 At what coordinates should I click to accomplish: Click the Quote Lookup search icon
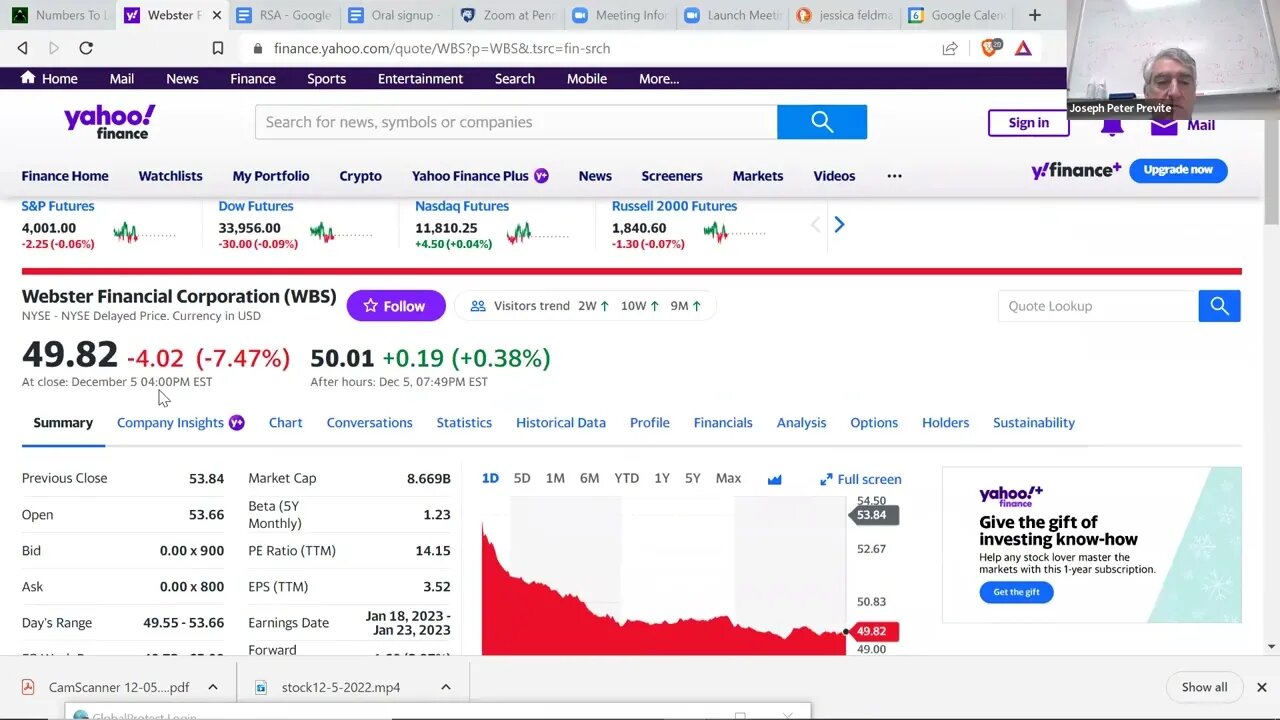tap(1220, 306)
